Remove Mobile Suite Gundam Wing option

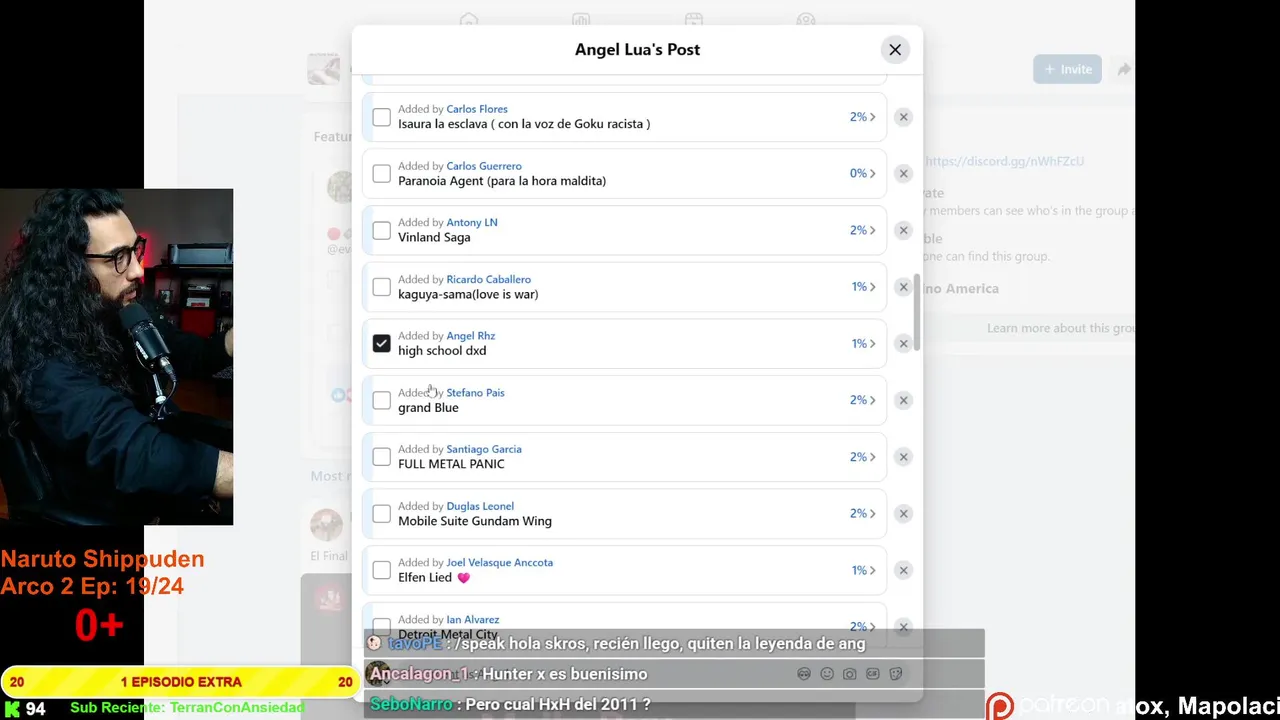pyautogui.click(x=903, y=514)
